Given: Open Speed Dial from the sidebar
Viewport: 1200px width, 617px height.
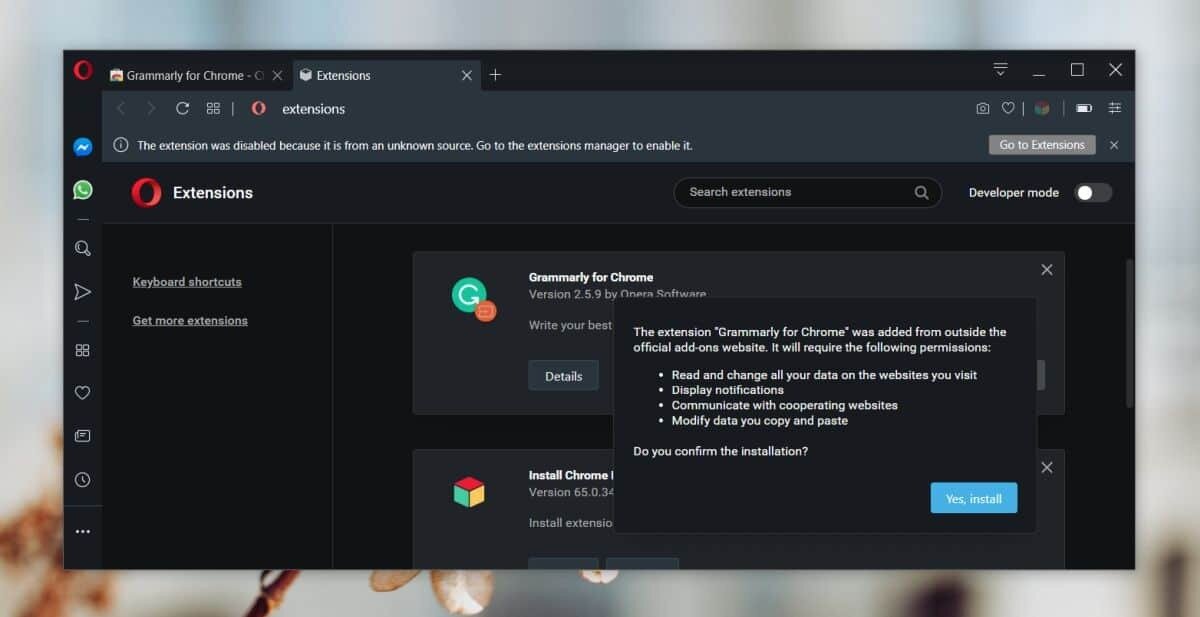Looking at the screenshot, I should point(83,350).
